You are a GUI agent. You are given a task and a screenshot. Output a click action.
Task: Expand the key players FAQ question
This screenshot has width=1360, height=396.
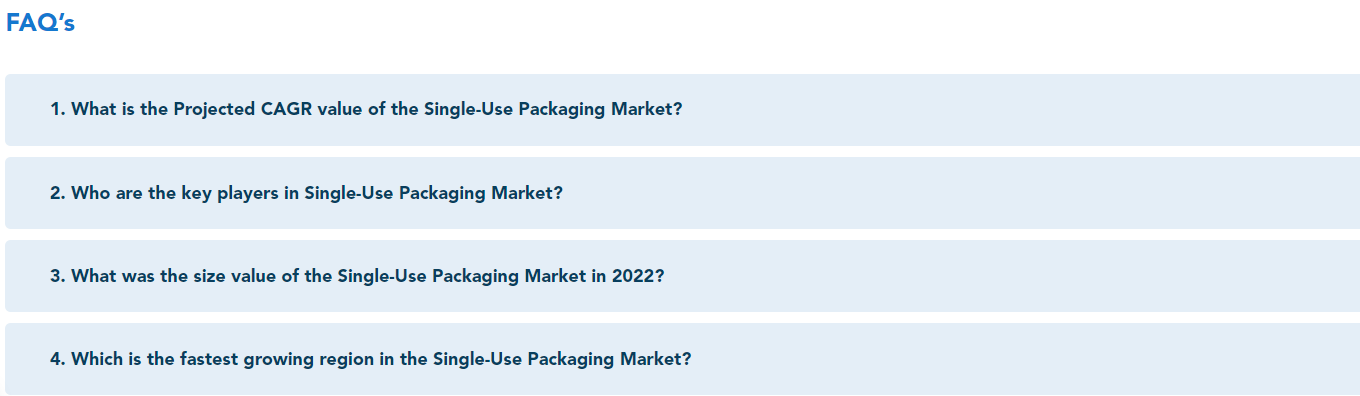click(682, 193)
